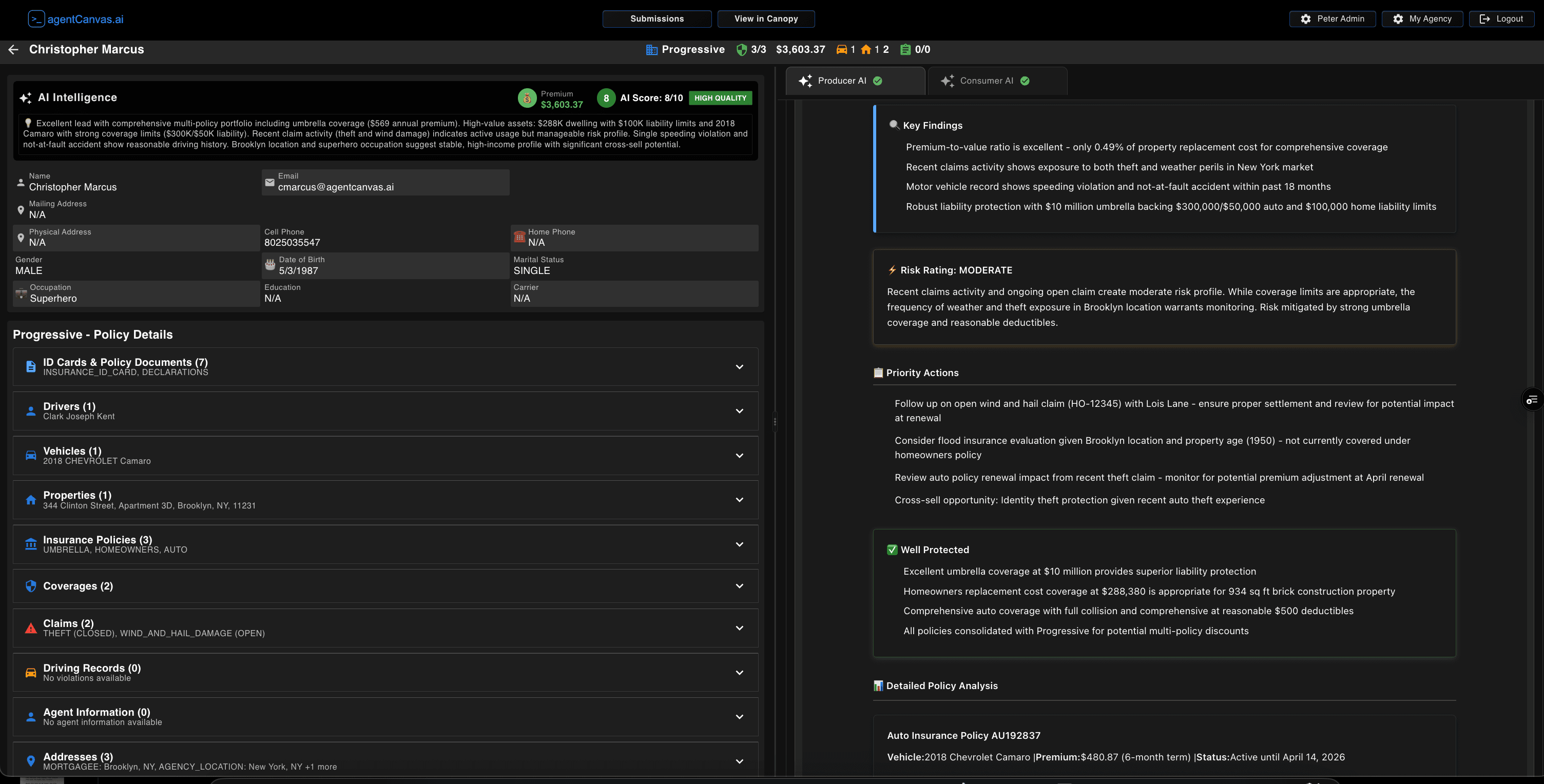Viewport: 1544px width, 784px height.
Task: Click the flood insurance evaluation action item
Action: pos(1152,447)
